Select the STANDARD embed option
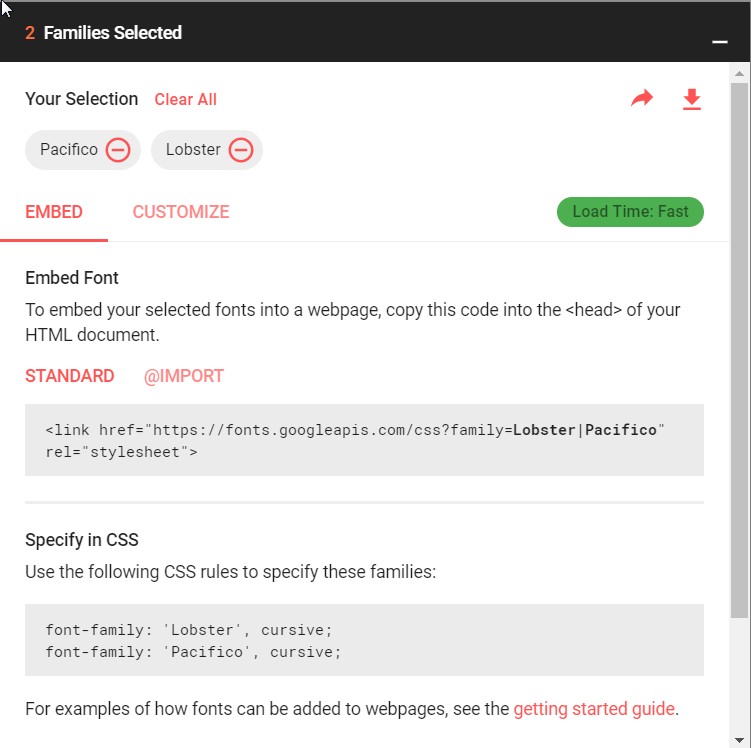 70,376
